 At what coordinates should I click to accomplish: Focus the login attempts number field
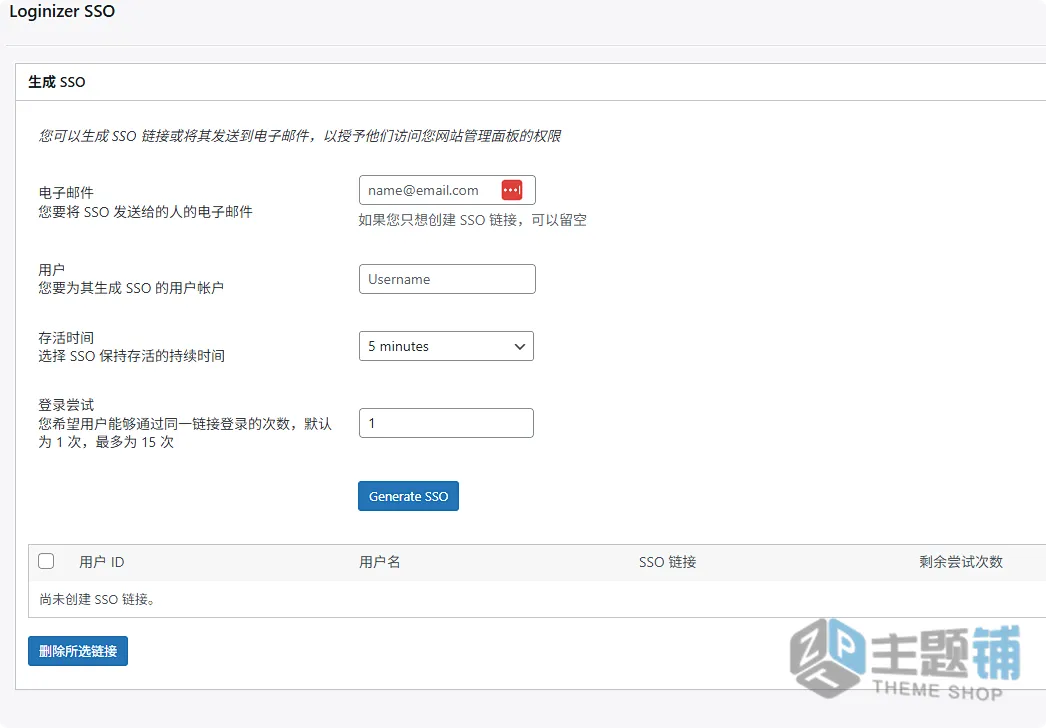446,423
